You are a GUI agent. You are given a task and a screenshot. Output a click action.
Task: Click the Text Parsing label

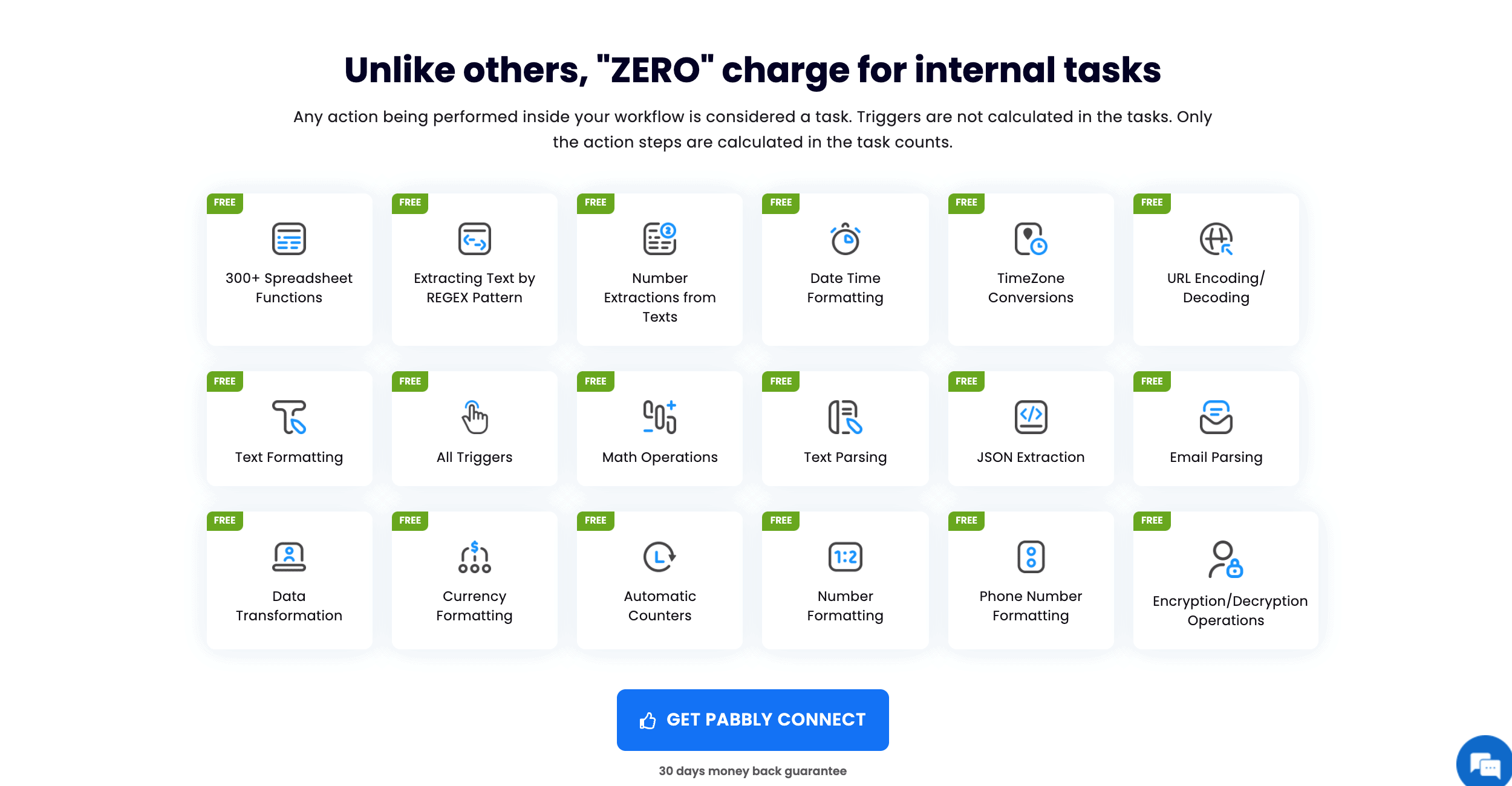(x=845, y=458)
